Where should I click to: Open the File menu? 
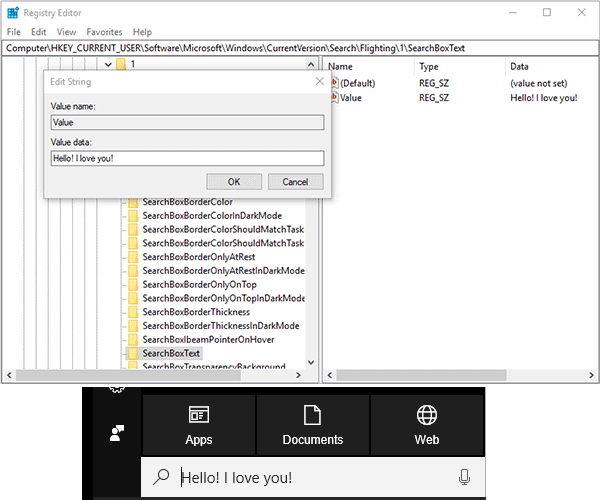point(14,32)
